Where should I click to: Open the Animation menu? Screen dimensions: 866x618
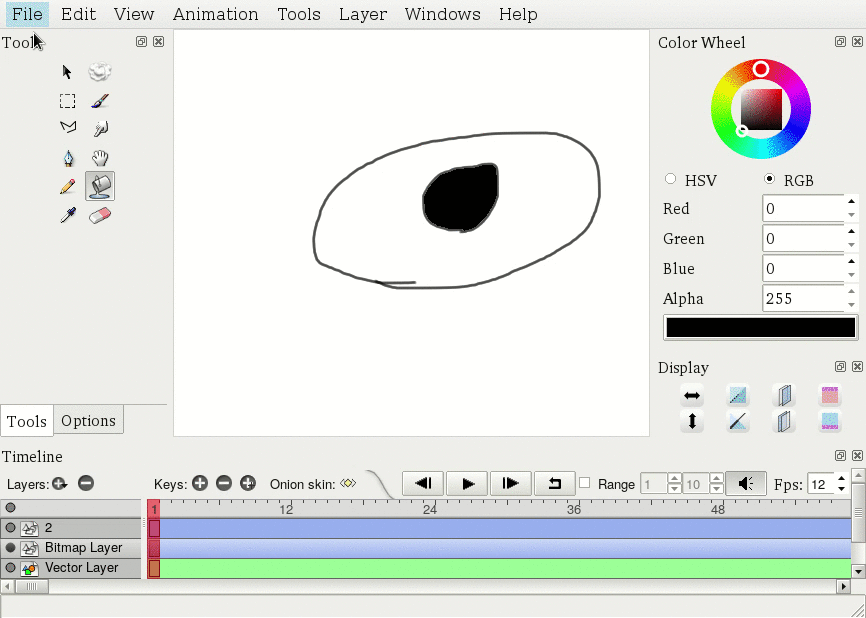click(x=215, y=14)
